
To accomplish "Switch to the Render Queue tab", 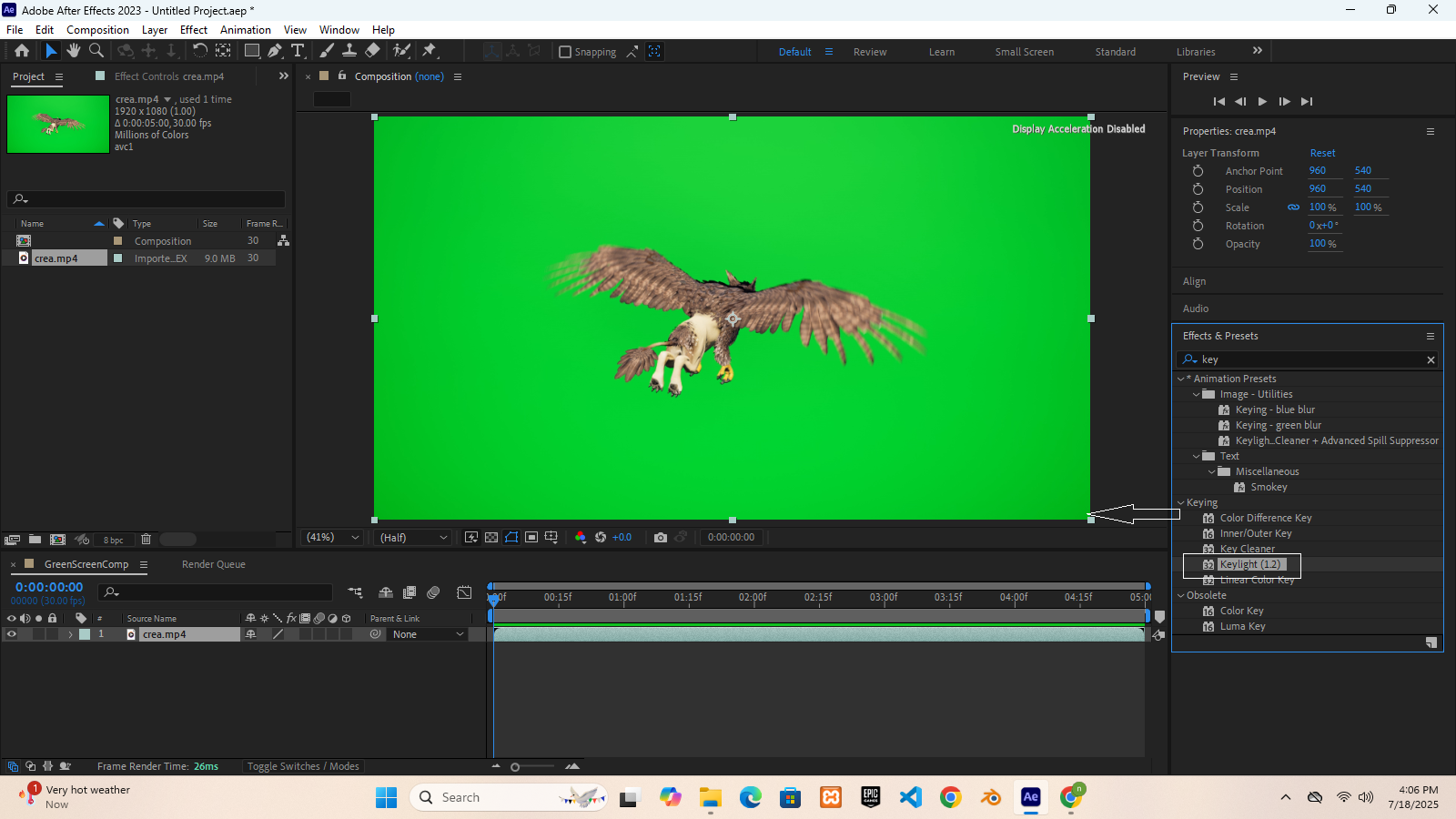I will 214,564.
